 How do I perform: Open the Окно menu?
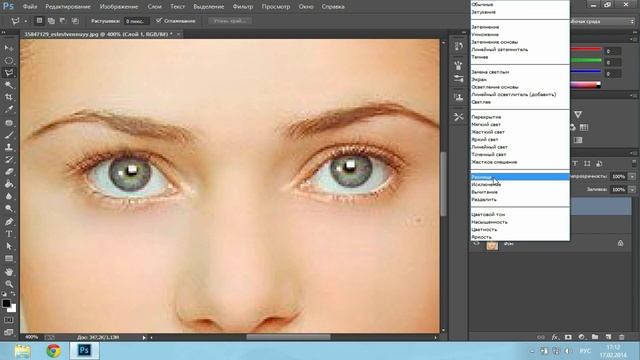[x=306, y=7]
